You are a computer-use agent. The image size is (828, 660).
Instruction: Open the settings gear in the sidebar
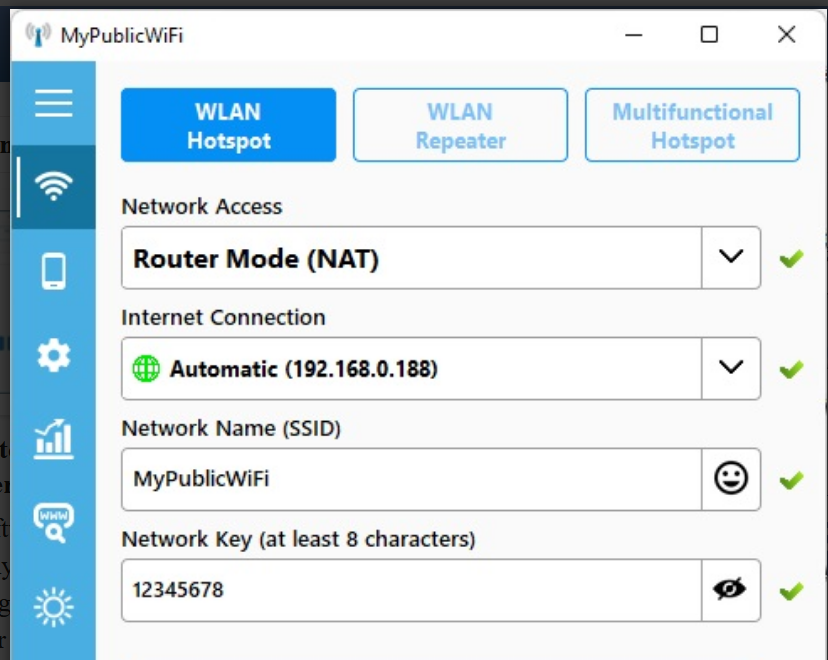coord(54,355)
